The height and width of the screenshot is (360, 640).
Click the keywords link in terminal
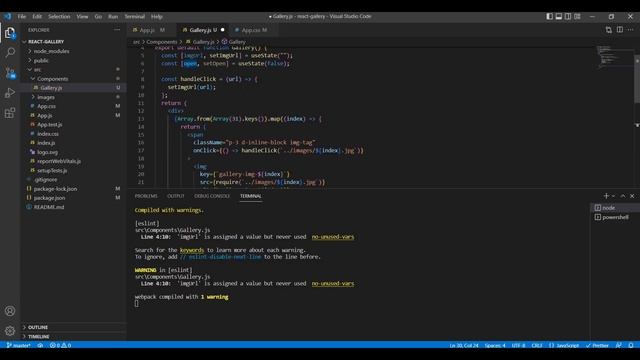click(x=192, y=250)
